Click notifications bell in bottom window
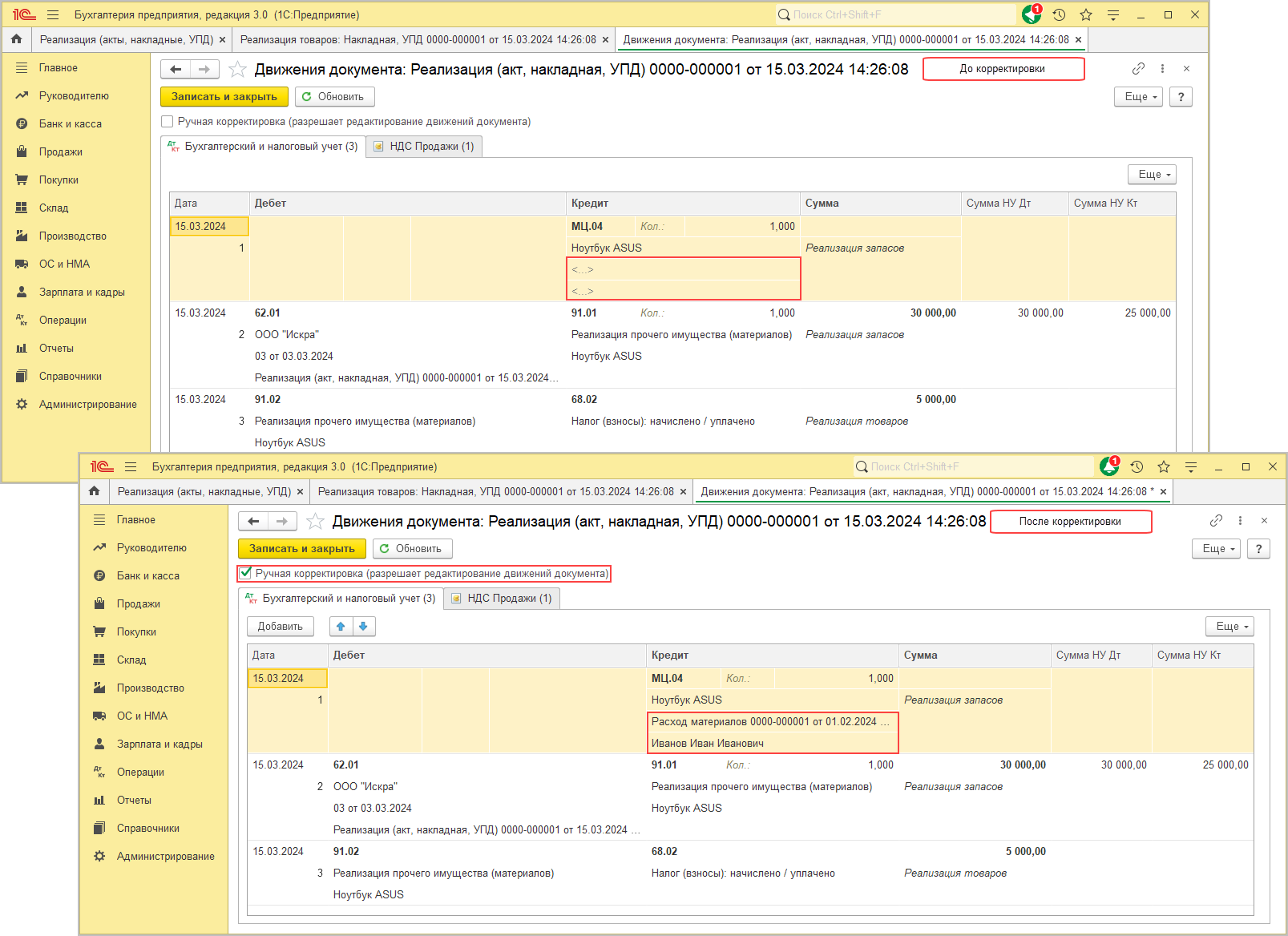Image resolution: width=1288 pixels, height=936 pixels. click(x=1109, y=466)
